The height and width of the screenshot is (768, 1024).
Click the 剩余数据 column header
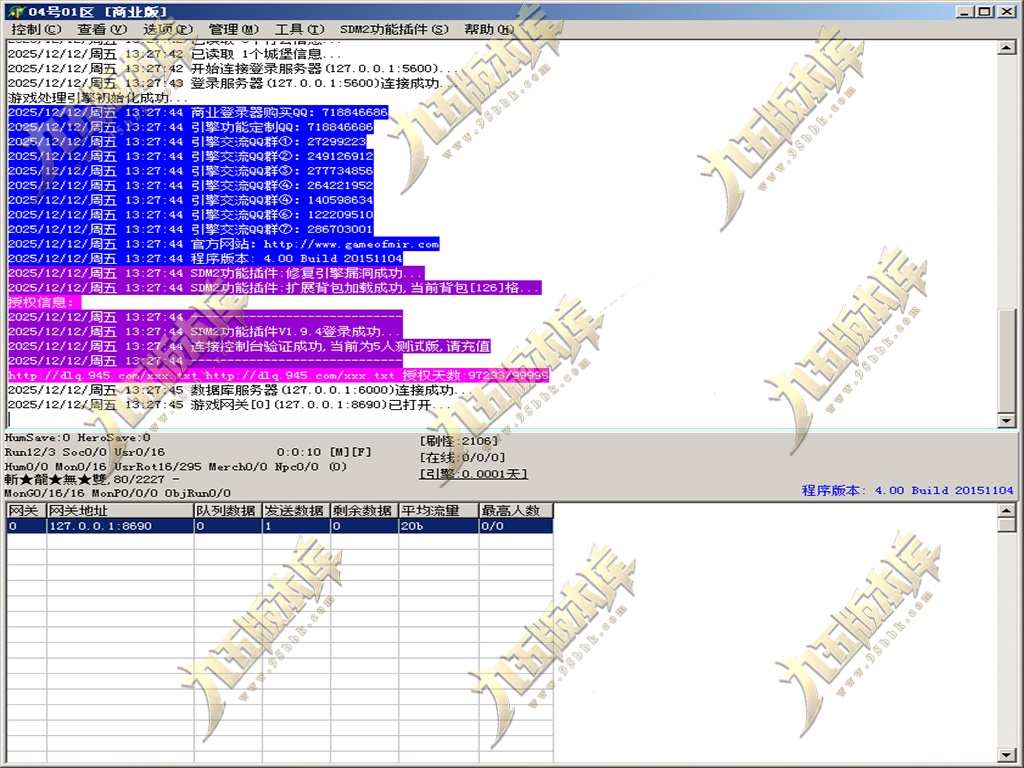point(364,511)
